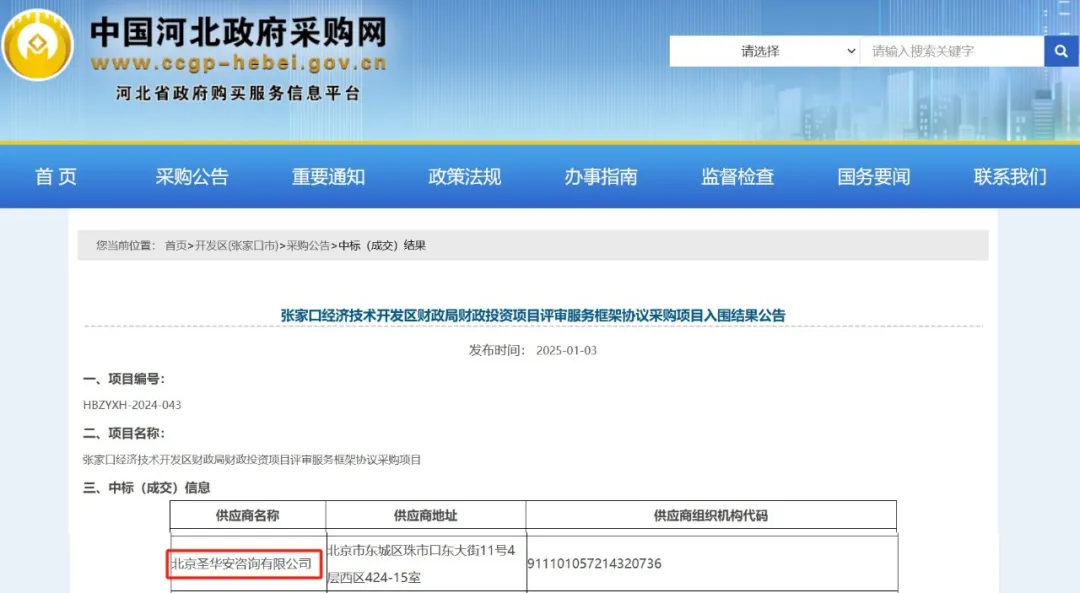
Task: Open the 采购公告 navigation menu
Action: click(x=192, y=177)
